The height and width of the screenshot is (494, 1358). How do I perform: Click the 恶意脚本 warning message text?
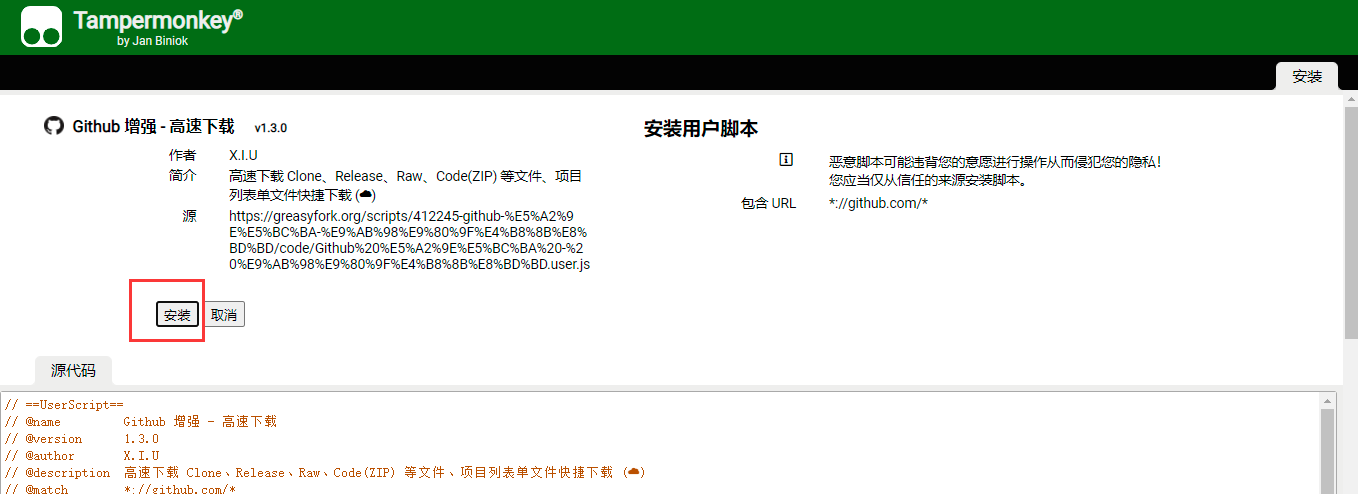point(996,170)
